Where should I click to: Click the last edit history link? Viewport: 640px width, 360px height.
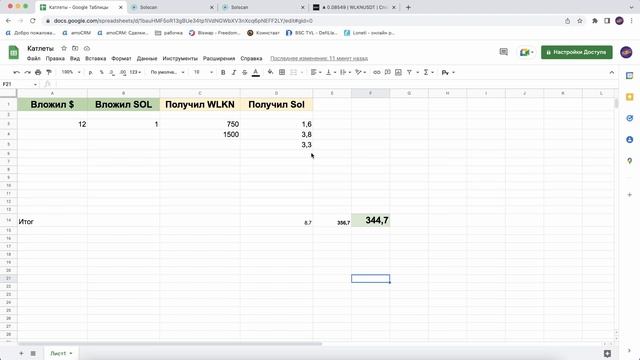pyautogui.click(x=319, y=58)
